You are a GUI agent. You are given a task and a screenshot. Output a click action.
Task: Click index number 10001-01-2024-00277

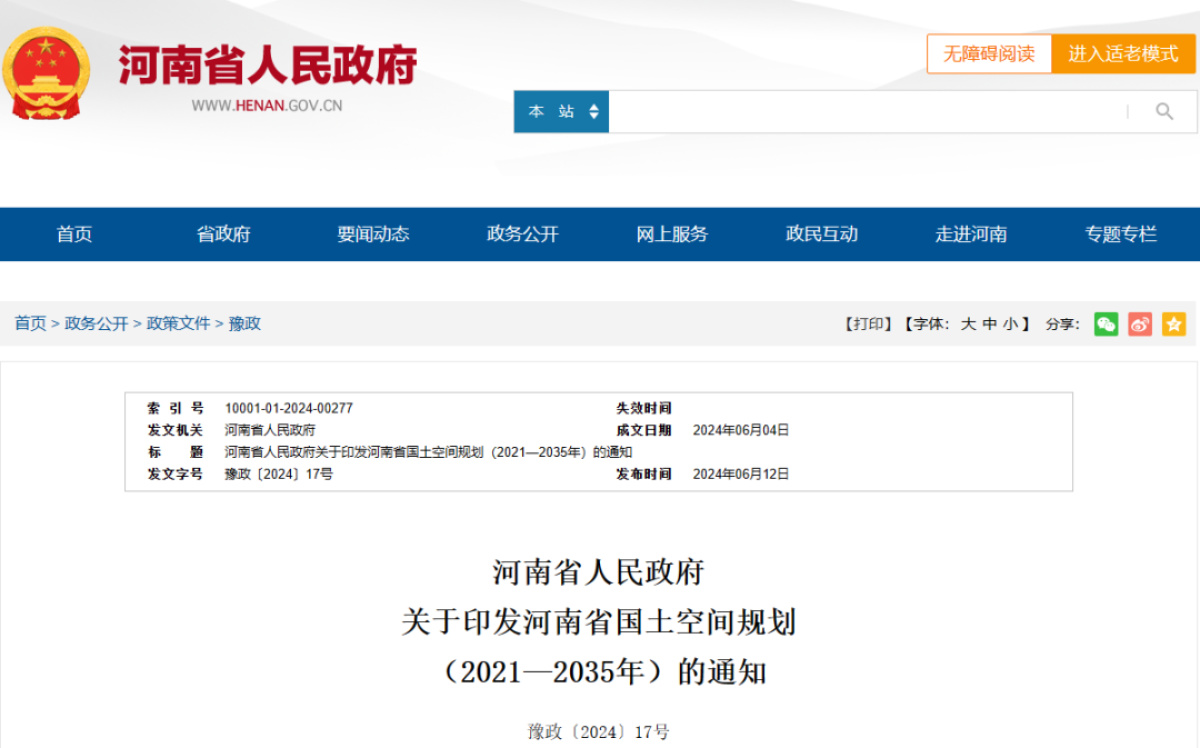[x=289, y=408]
